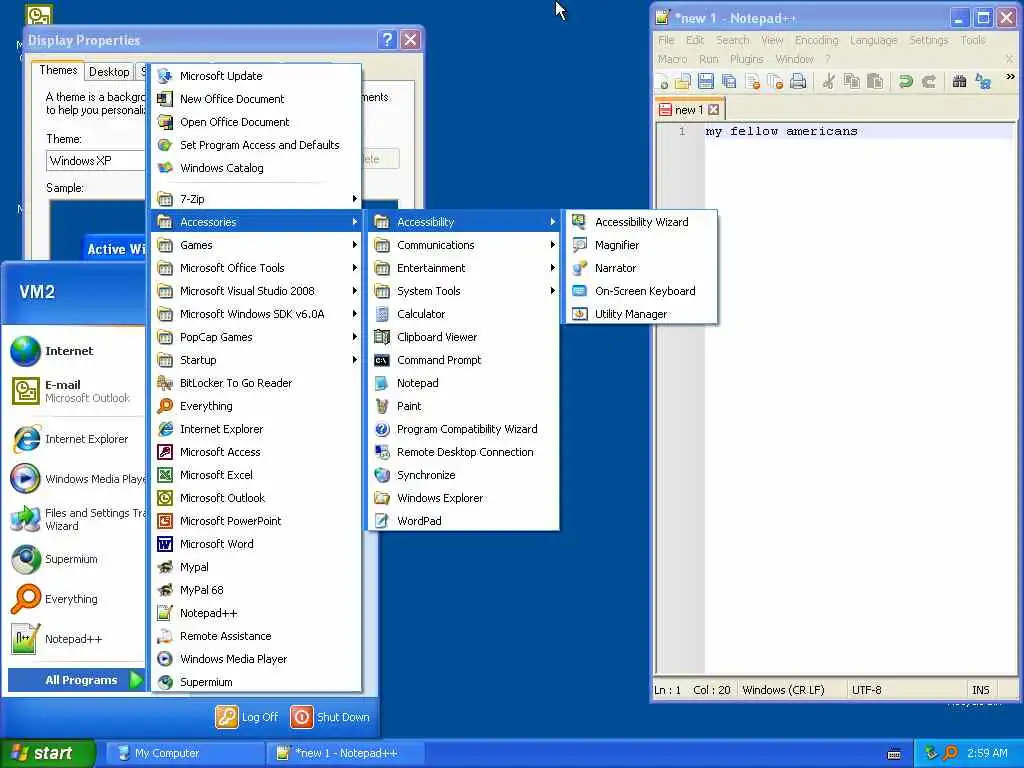Expand the System Tools submenu
Viewport: 1024px width, 768px height.
463,291
